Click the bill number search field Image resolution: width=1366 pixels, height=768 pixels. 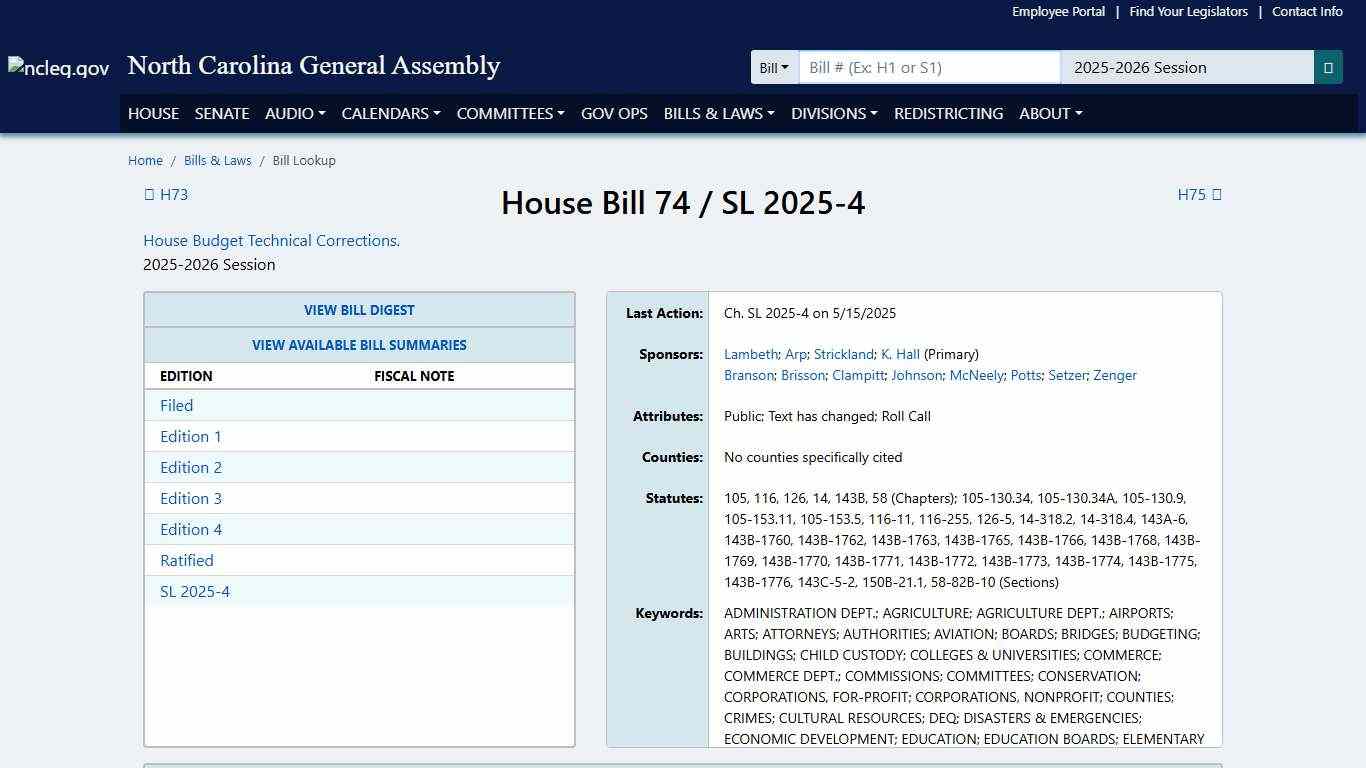point(928,67)
